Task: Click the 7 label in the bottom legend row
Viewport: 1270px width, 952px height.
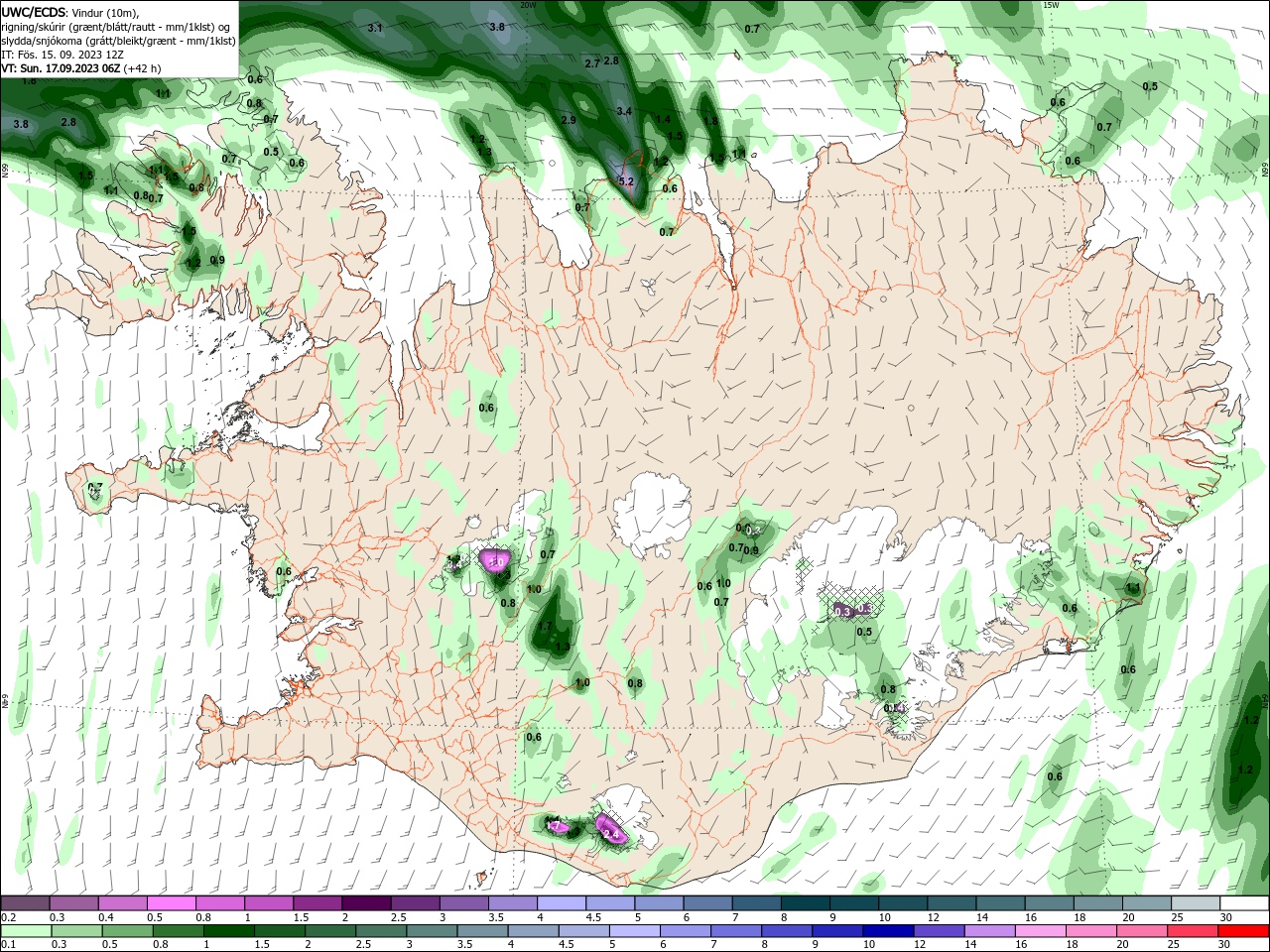Action: tap(713, 945)
